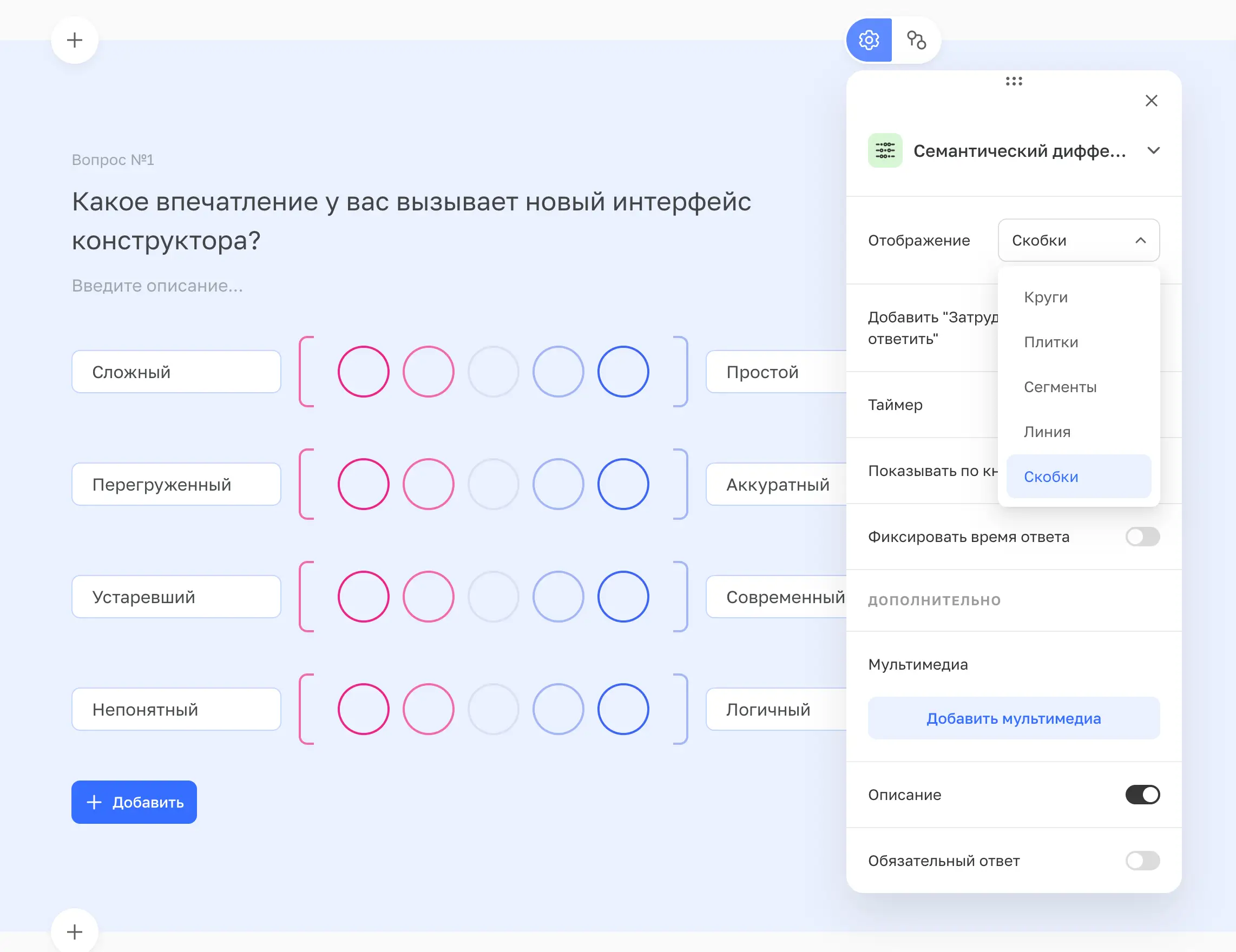The width and height of the screenshot is (1236, 952).
Task: Edit the Перегруженный label field
Action: click(x=176, y=484)
